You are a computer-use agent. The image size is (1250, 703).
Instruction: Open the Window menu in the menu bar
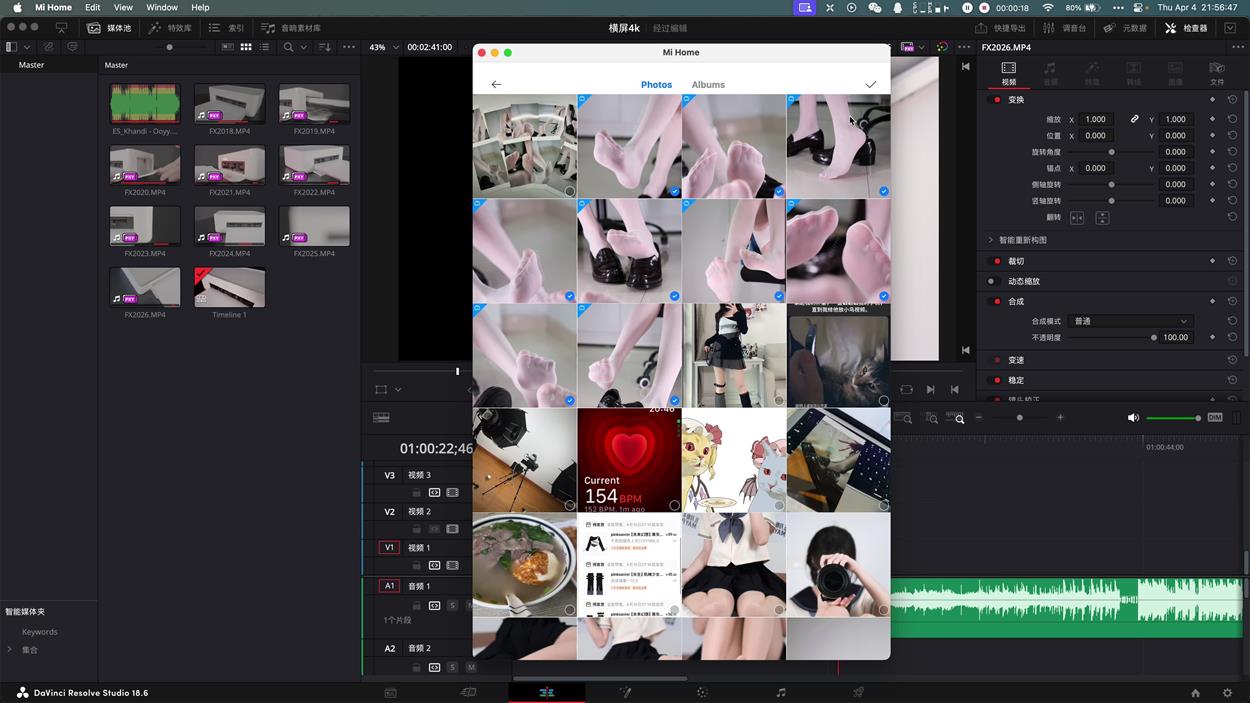tap(162, 7)
